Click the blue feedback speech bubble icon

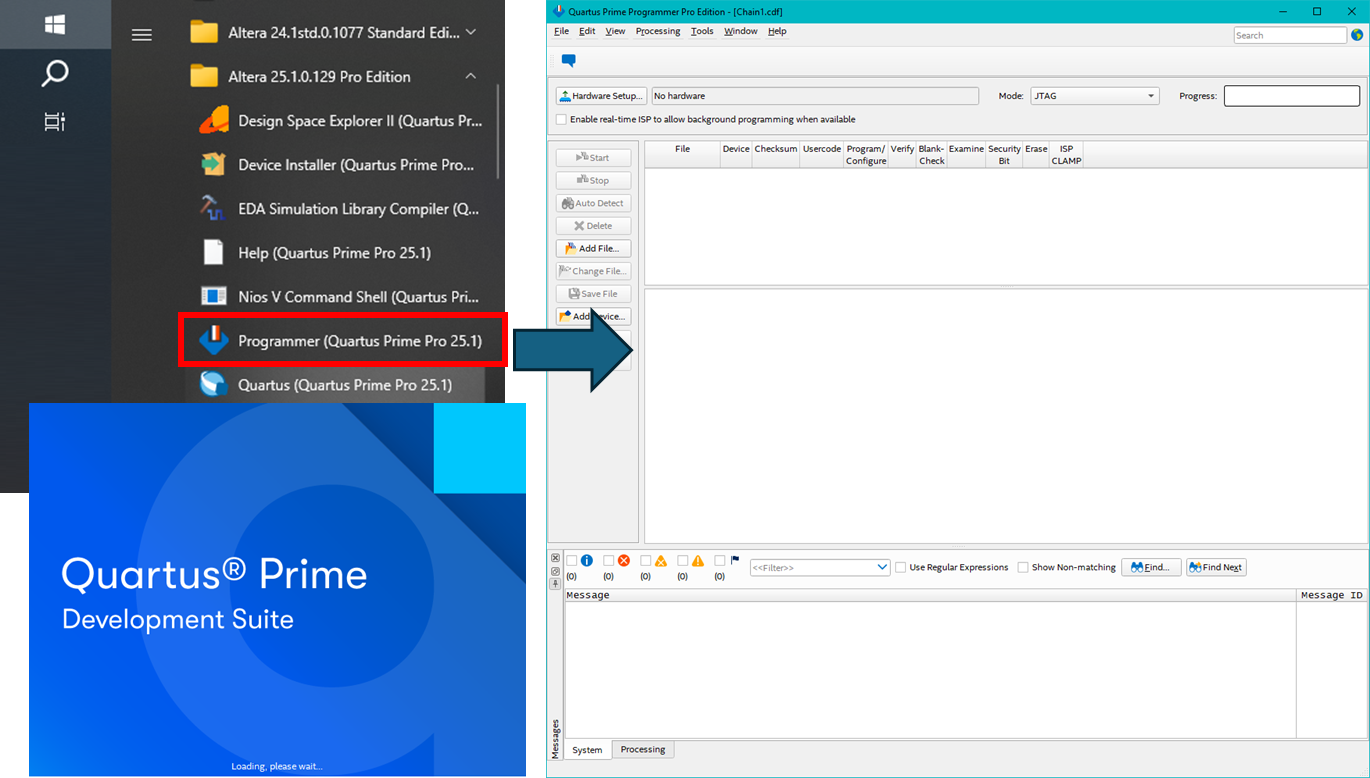click(x=568, y=60)
